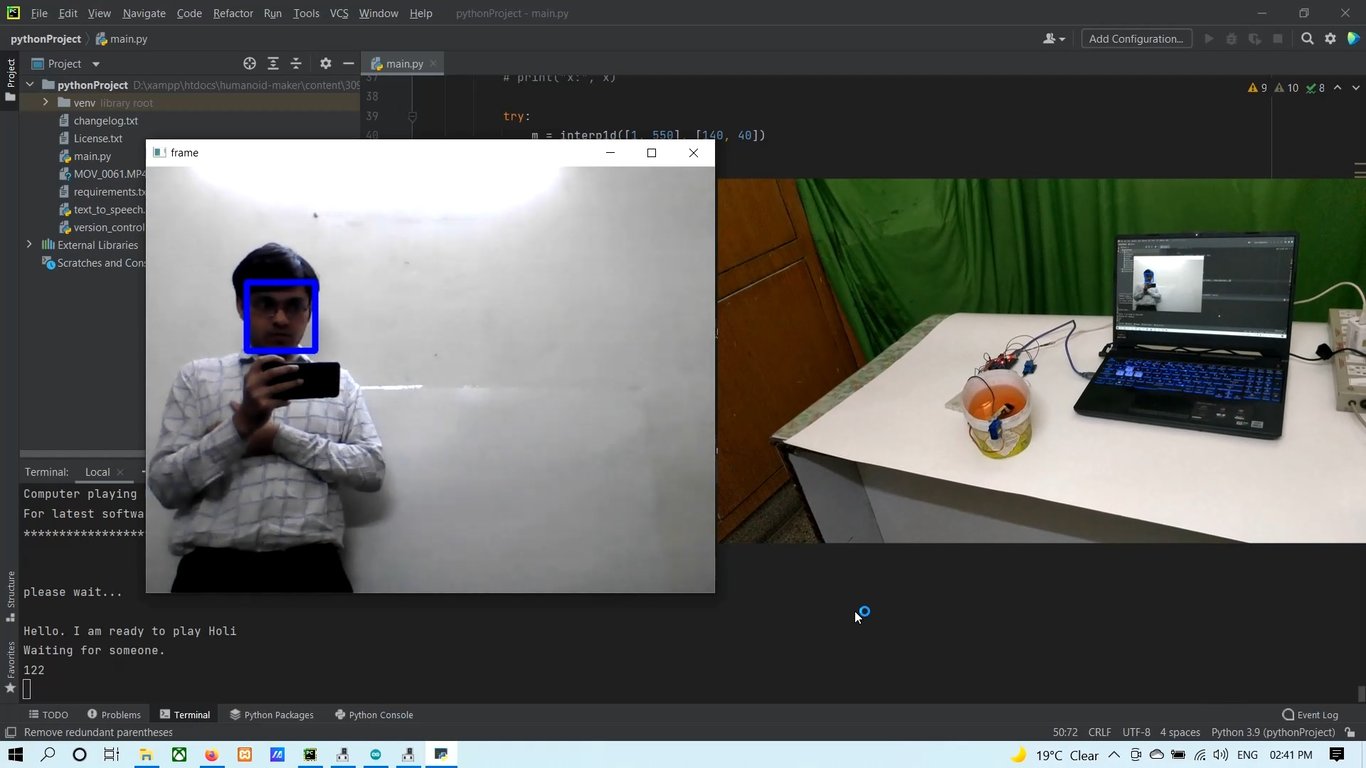Go to previous highlighted error arrow
This screenshot has height=768, width=1366.
(x=1337, y=88)
